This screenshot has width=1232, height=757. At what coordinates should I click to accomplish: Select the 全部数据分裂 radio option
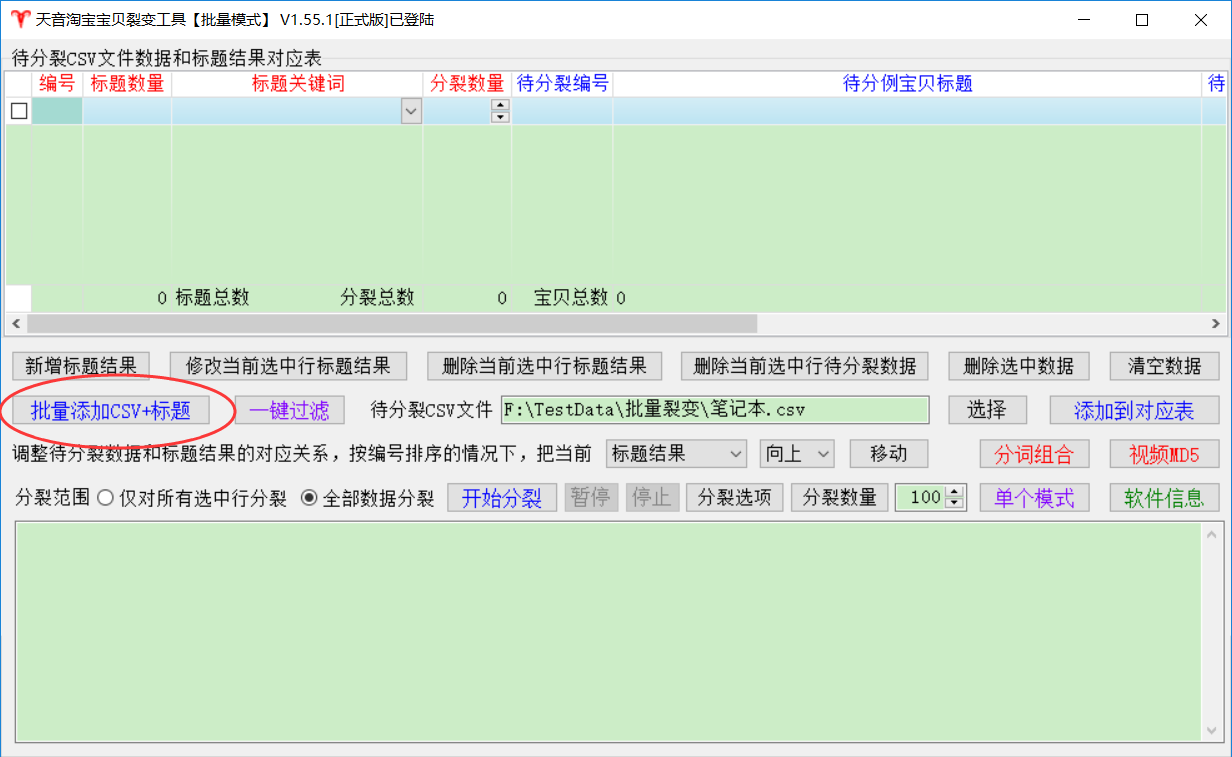coord(309,498)
